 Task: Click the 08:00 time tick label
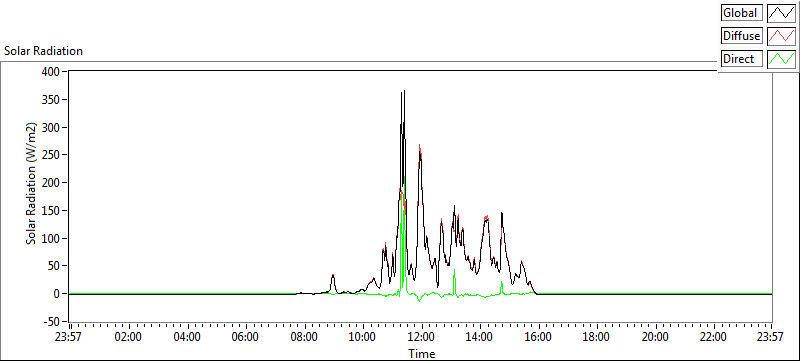tap(305, 337)
